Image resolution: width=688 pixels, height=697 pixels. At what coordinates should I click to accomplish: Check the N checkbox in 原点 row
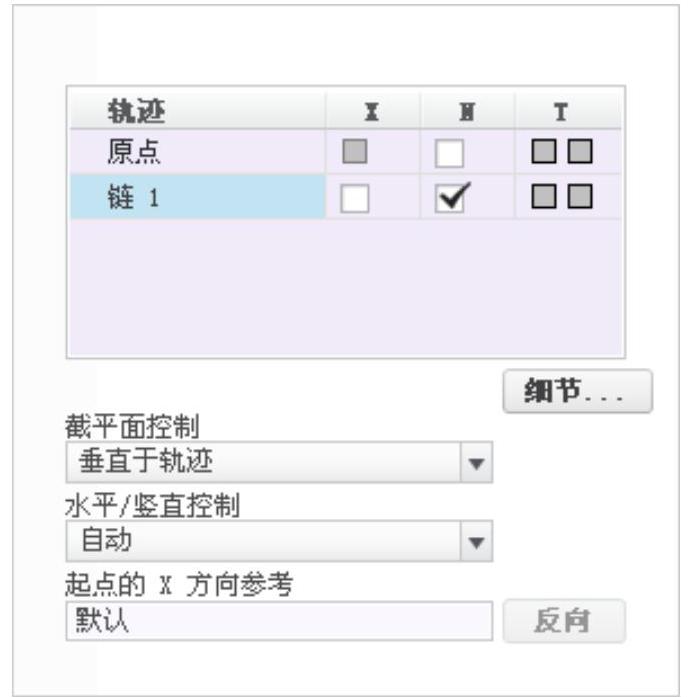tap(449, 153)
